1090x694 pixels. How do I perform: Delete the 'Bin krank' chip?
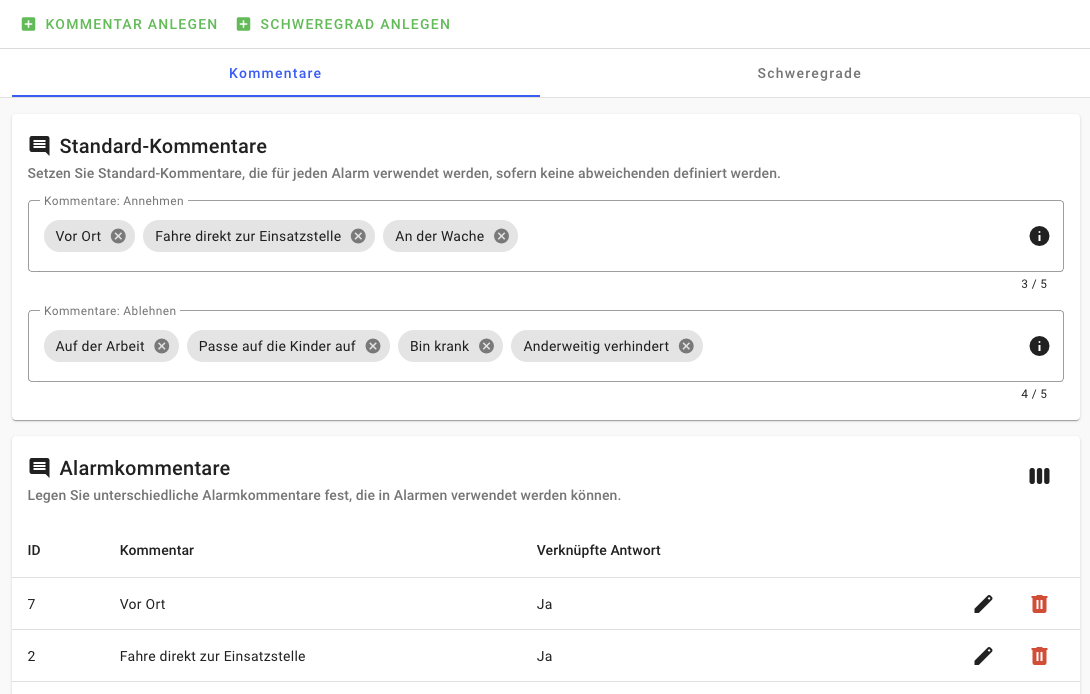[x=486, y=346]
